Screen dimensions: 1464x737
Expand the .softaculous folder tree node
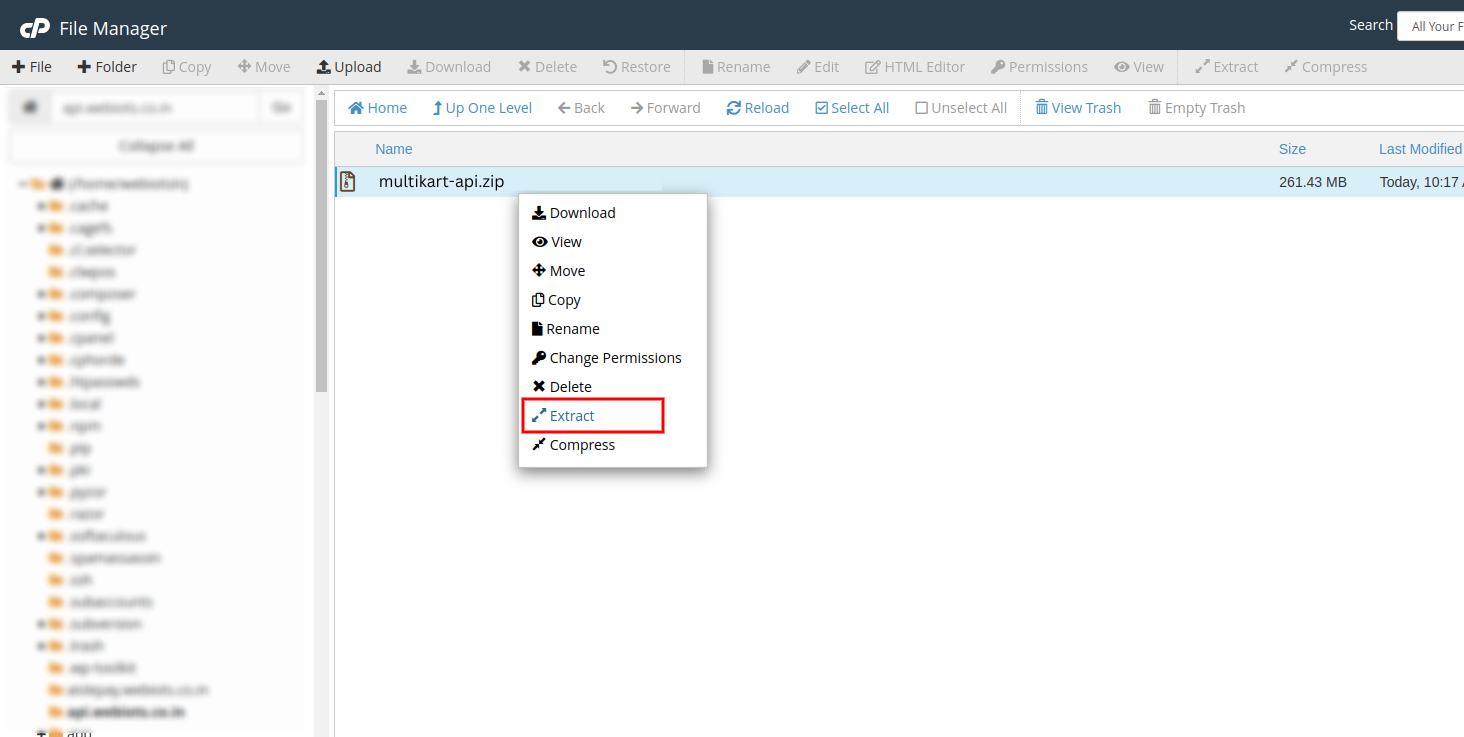41,536
